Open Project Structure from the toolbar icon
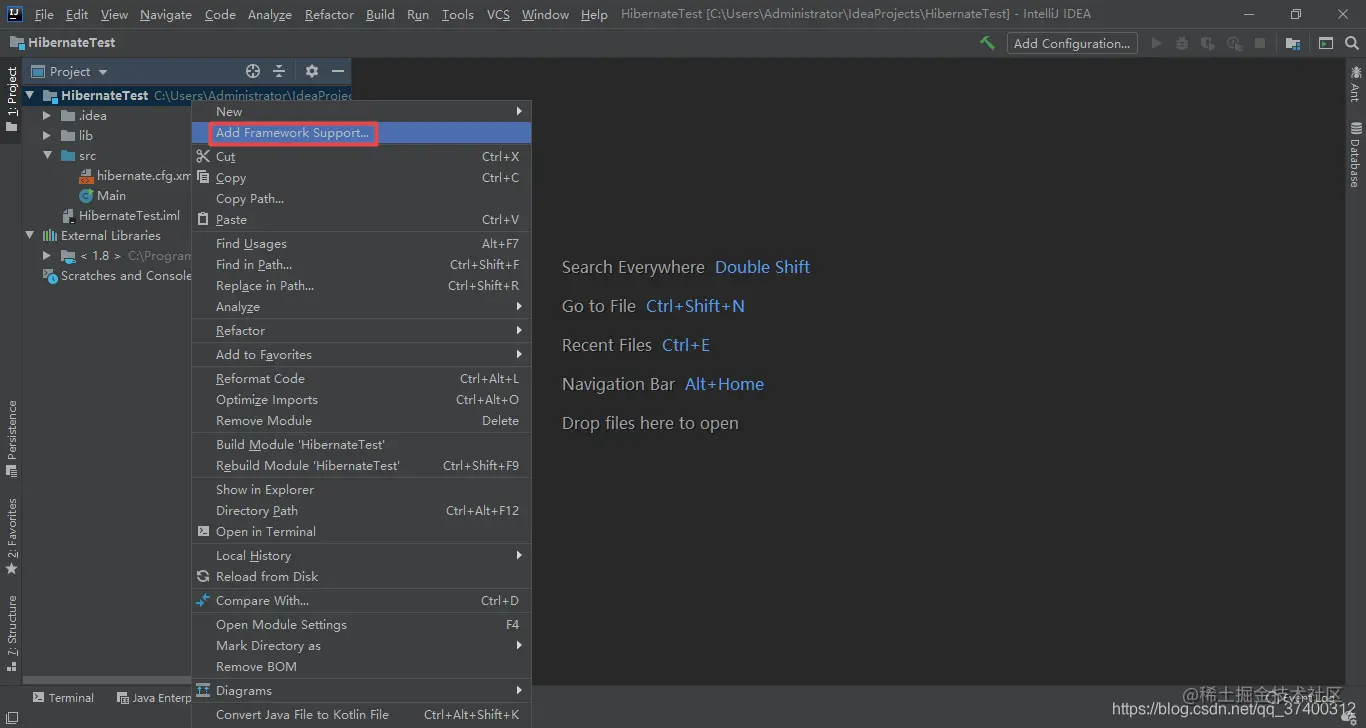Image resolution: width=1366 pixels, height=728 pixels. 1293,43
